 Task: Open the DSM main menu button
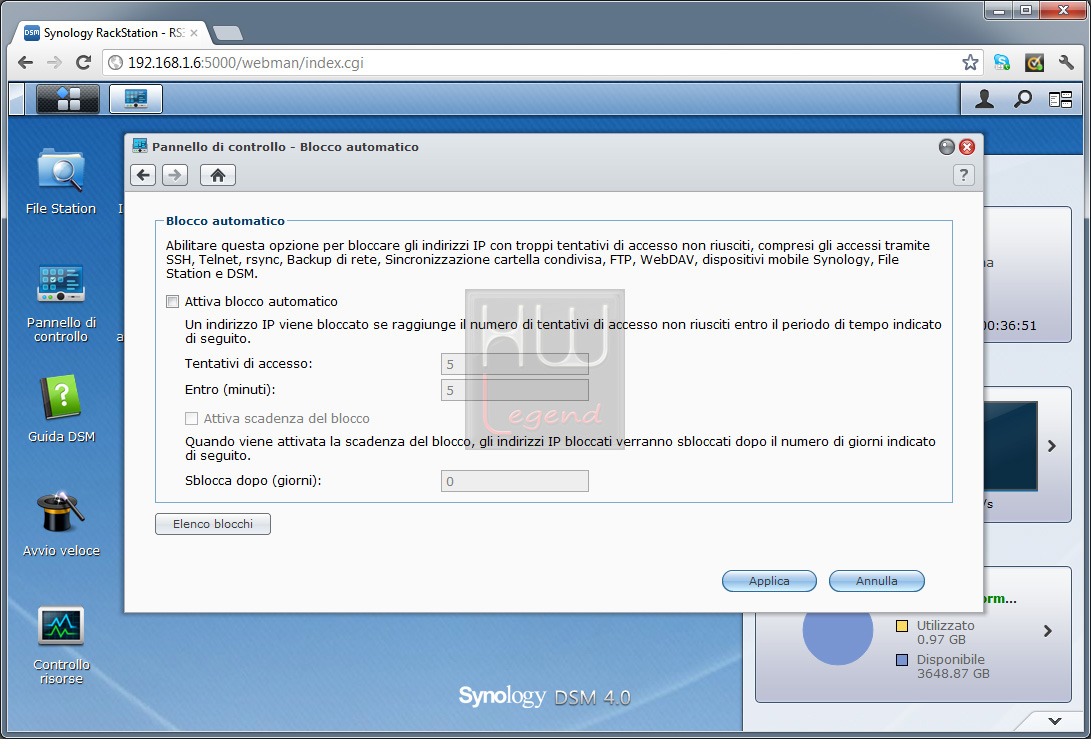tap(67, 99)
